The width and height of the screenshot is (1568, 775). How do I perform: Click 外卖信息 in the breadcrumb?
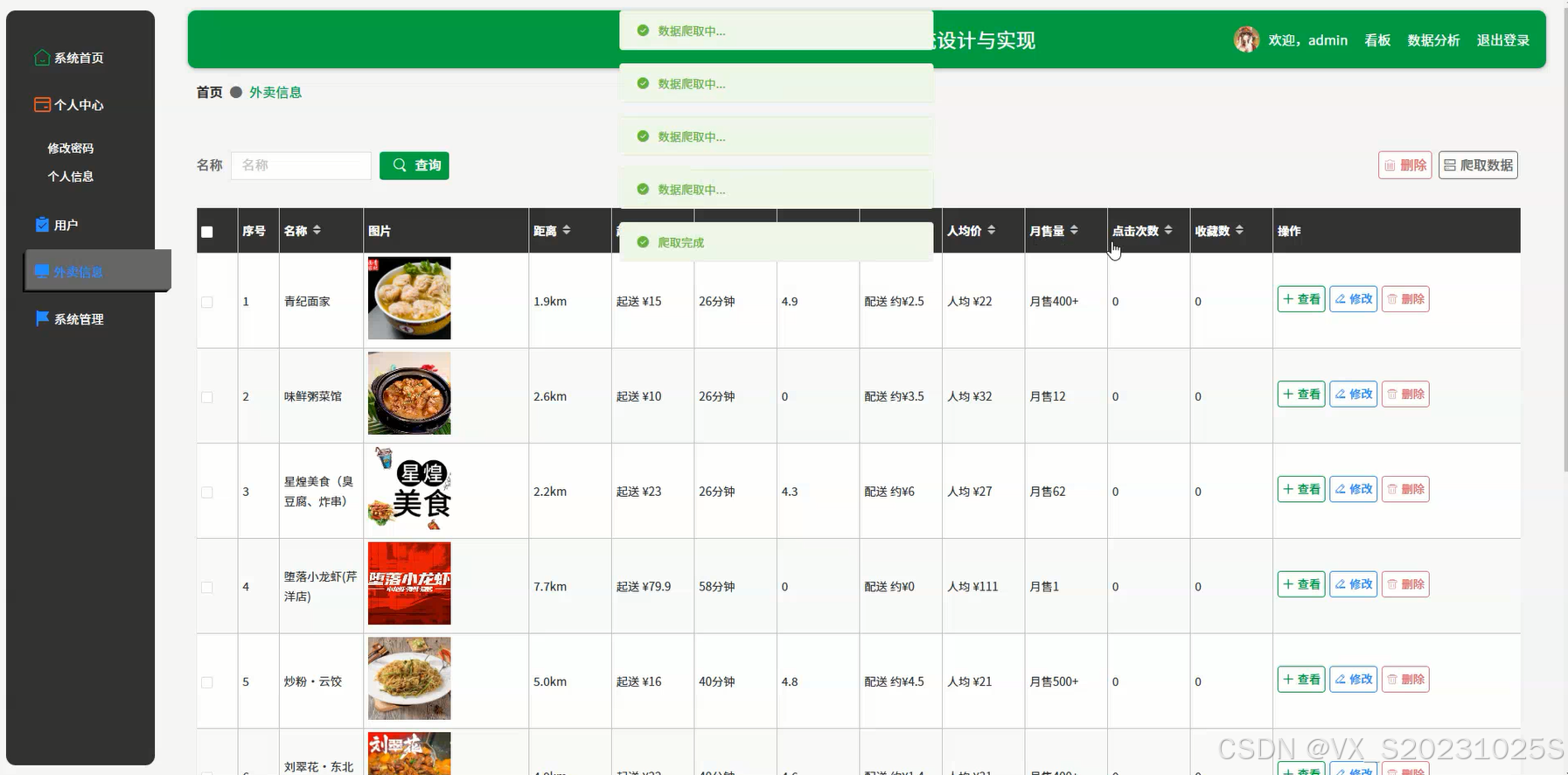(275, 92)
